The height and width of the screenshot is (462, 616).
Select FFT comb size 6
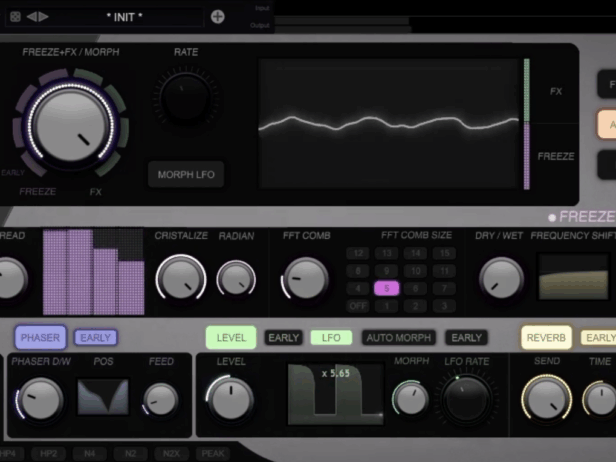pos(416,288)
